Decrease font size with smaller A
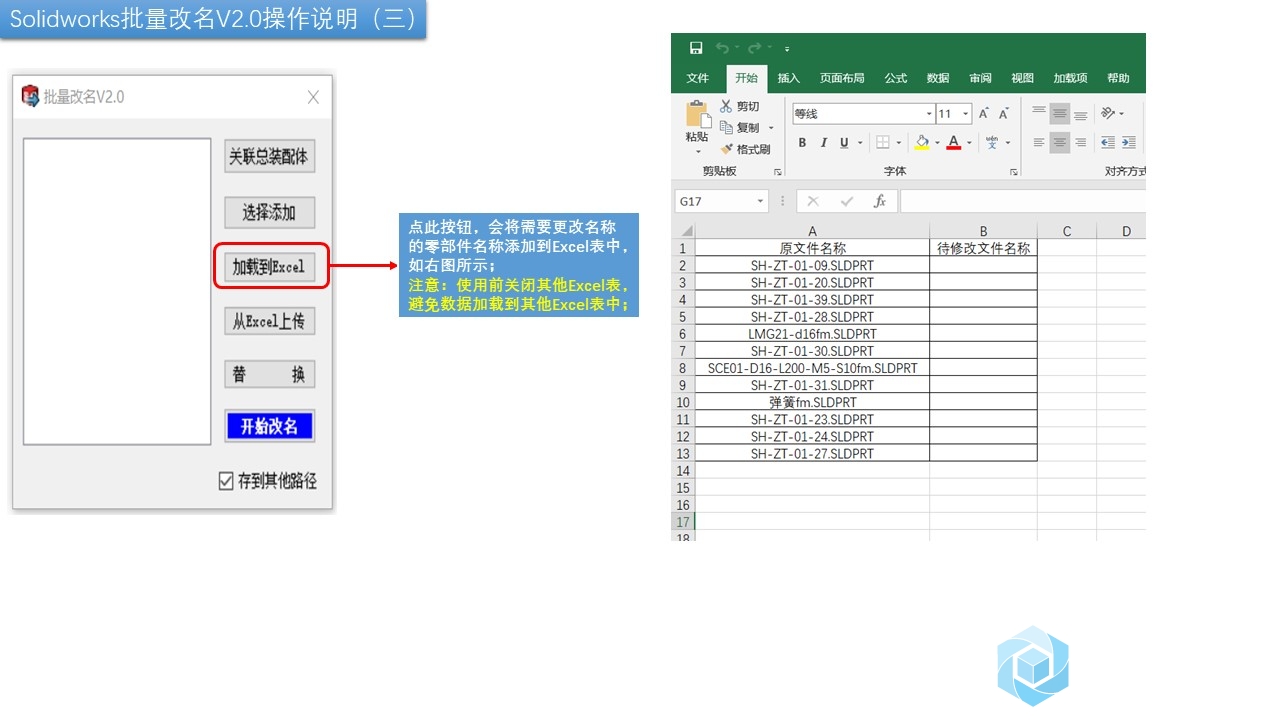The image size is (1280, 720). (x=1003, y=114)
